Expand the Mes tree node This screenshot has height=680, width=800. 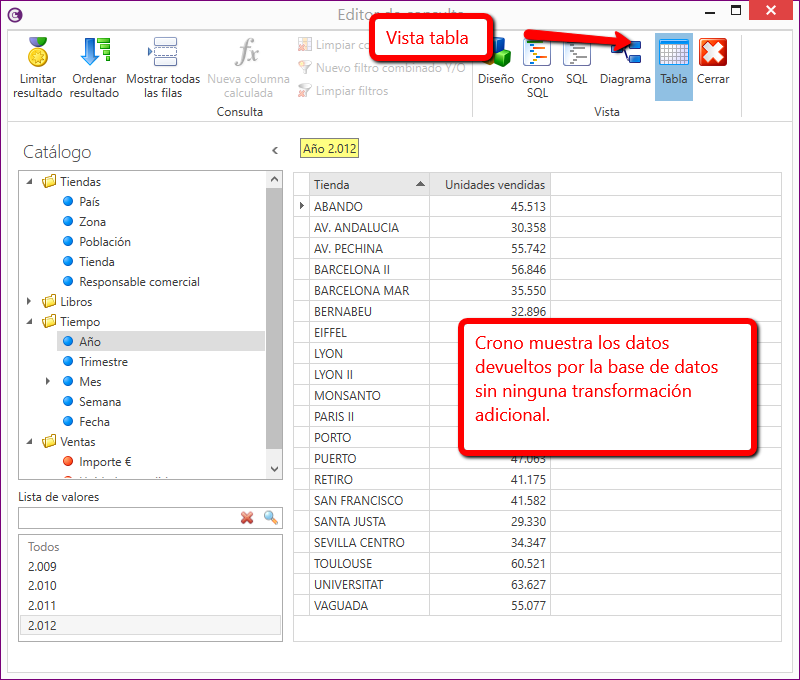pos(48,382)
